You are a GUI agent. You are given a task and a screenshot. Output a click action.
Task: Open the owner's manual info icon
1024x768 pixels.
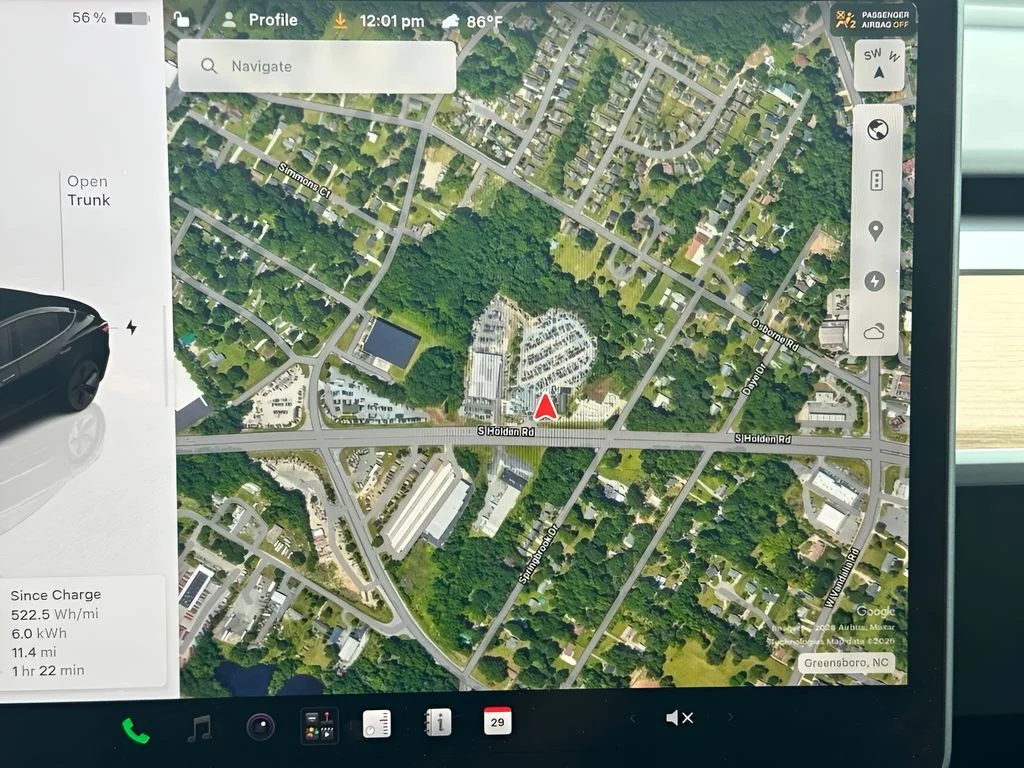438,722
